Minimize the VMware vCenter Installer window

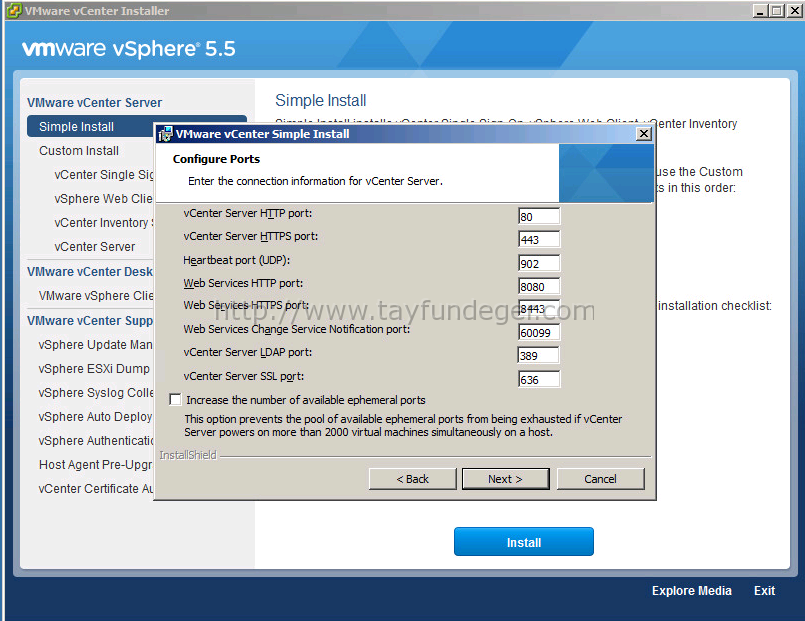point(760,10)
